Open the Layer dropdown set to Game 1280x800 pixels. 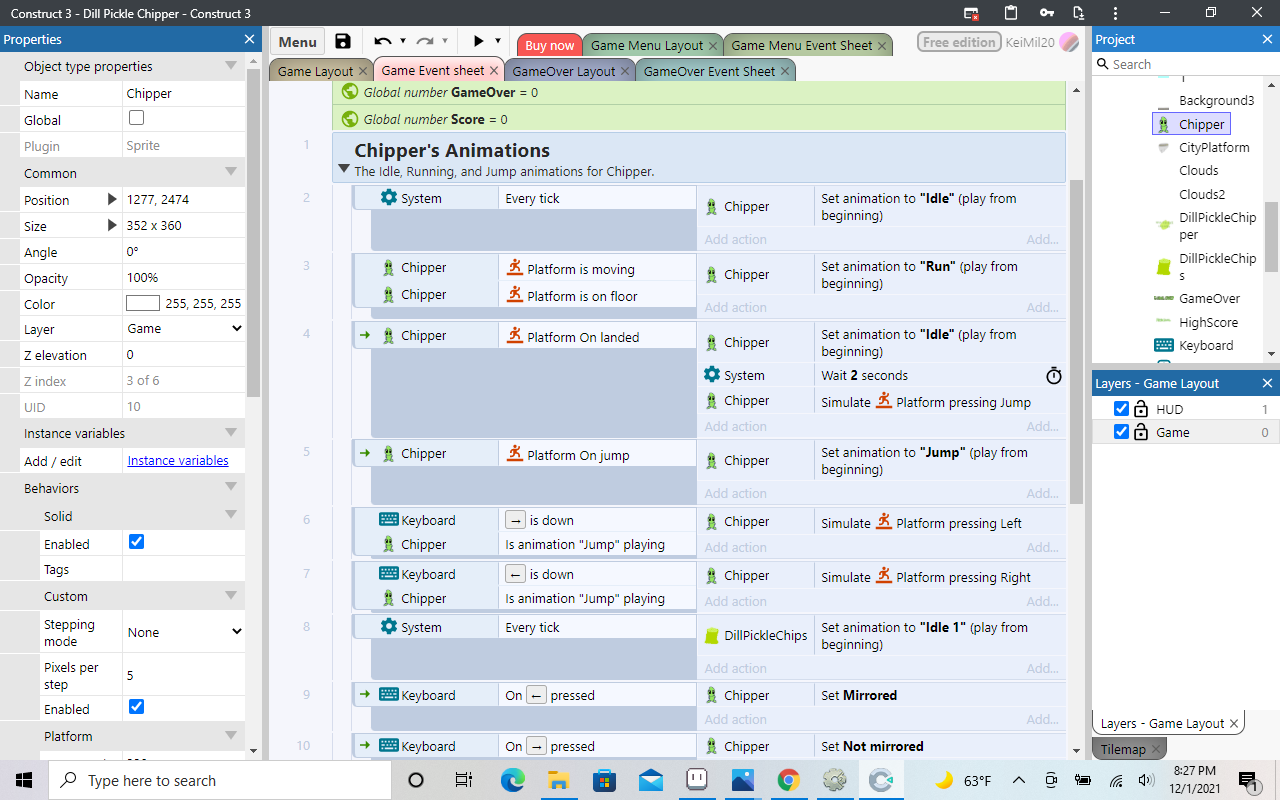point(184,329)
